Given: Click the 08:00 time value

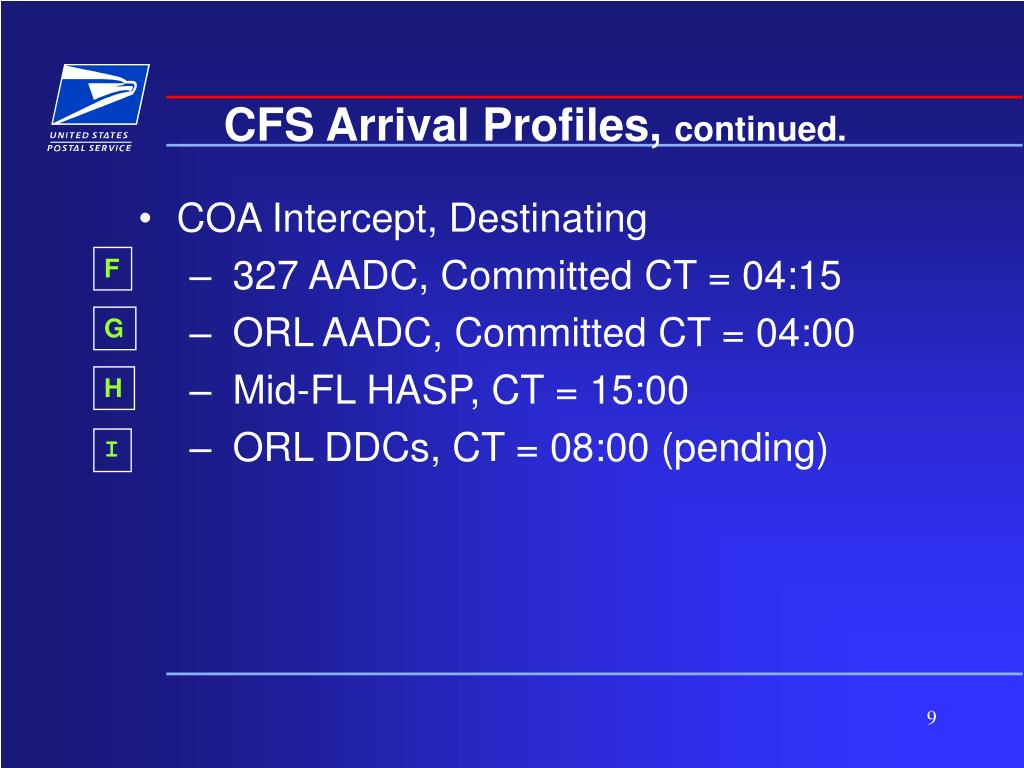Looking at the screenshot, I should pos(600,448).
